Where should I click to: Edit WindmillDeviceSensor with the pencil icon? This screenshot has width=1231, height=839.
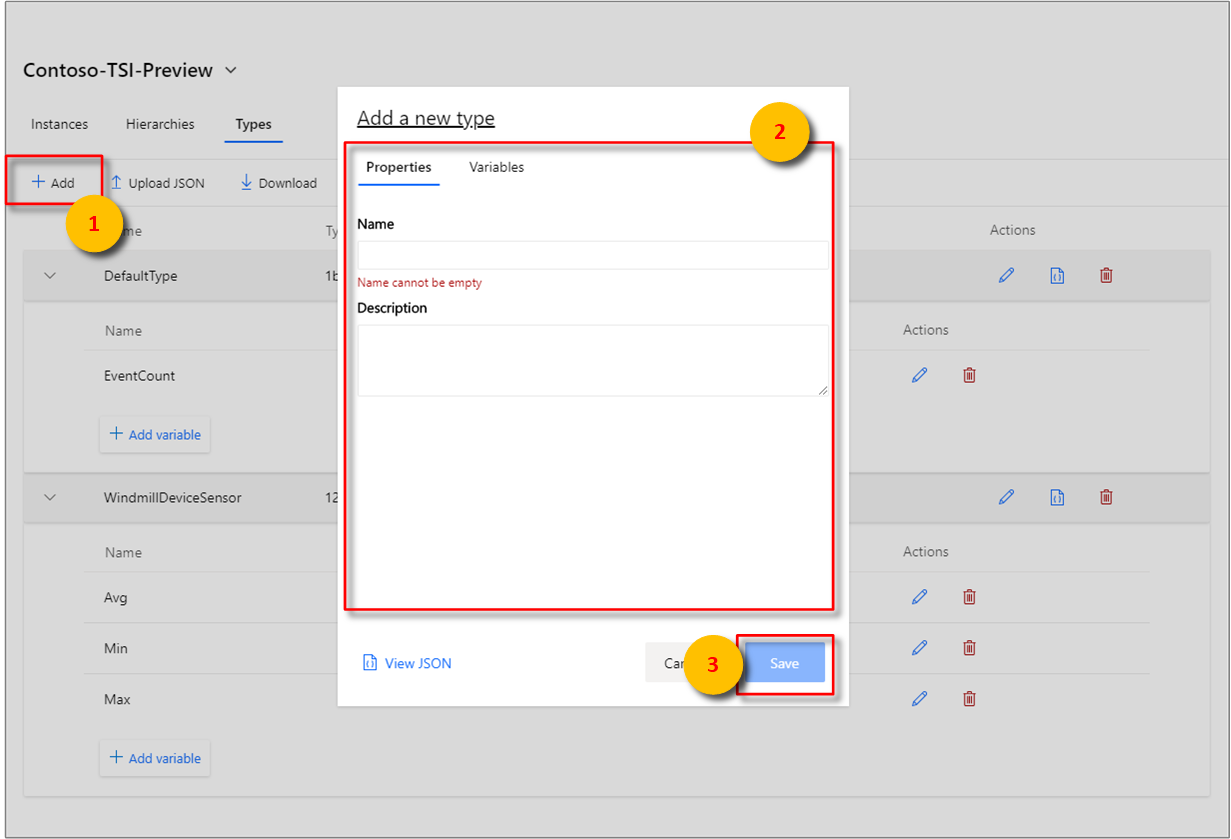click(x=1006, y=497)
